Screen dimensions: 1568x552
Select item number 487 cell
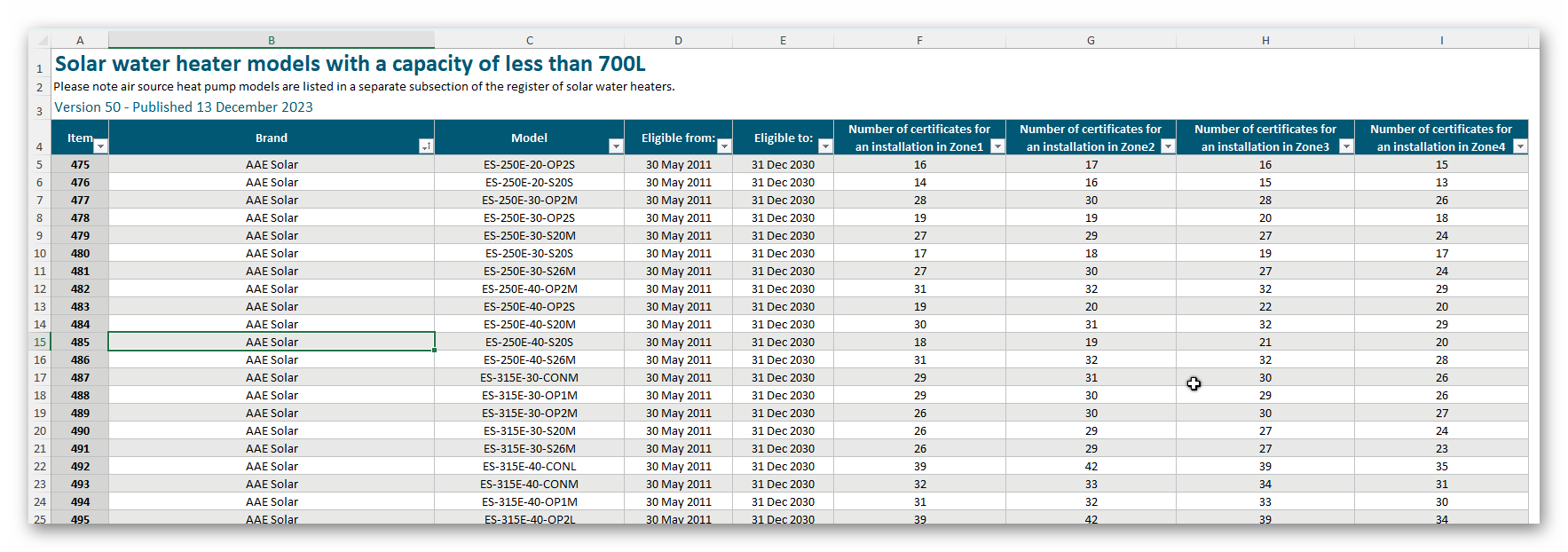coord(80,377)
